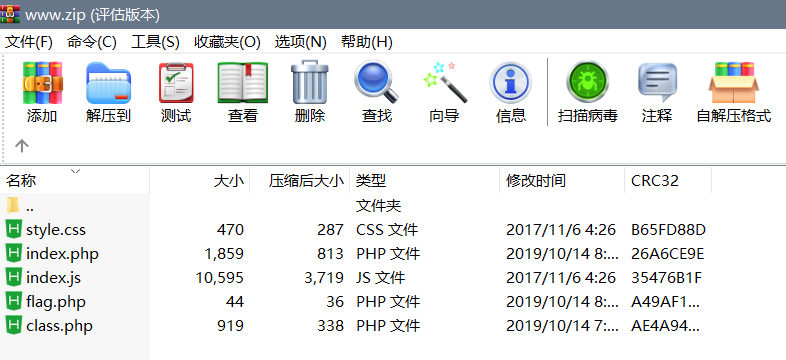Sort by 修改时间 column header

click(562, 181)
